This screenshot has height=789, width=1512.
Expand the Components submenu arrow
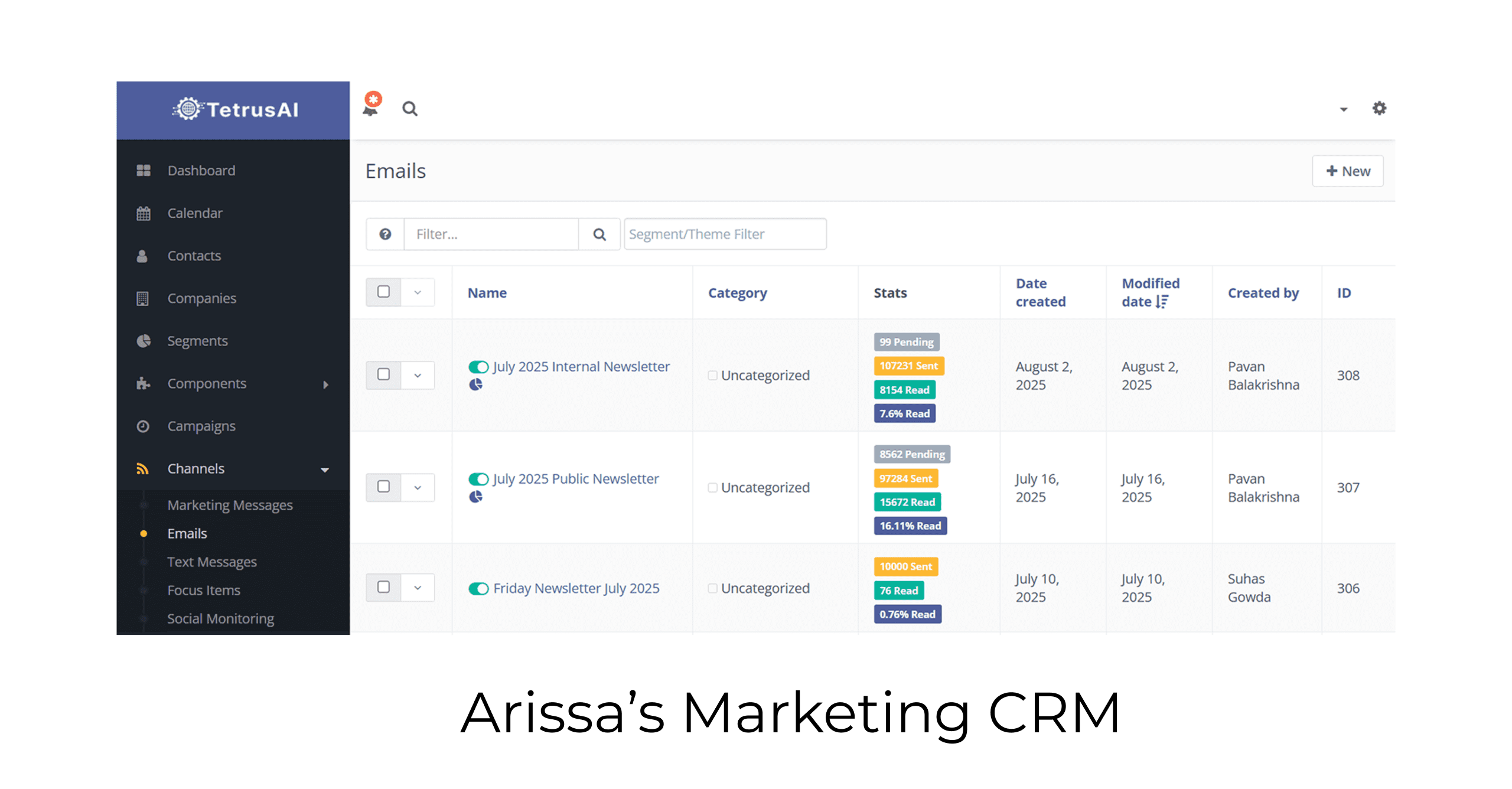325,384
